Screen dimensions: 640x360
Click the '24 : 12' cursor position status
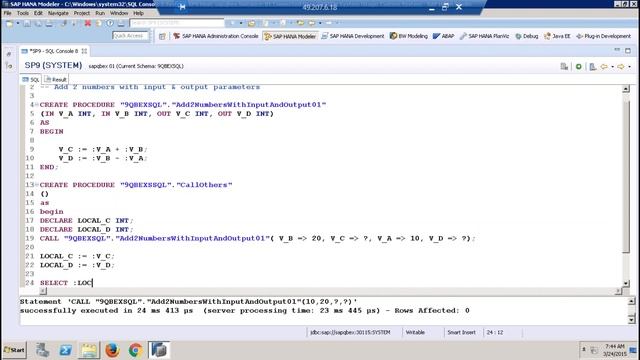coord(494,332)
